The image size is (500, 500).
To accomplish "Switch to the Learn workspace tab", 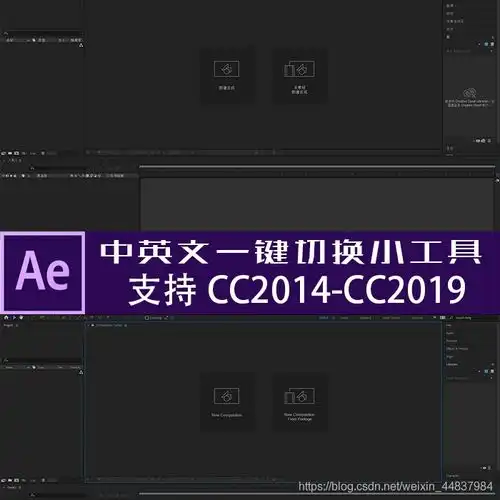I will (x=344, y=318).
